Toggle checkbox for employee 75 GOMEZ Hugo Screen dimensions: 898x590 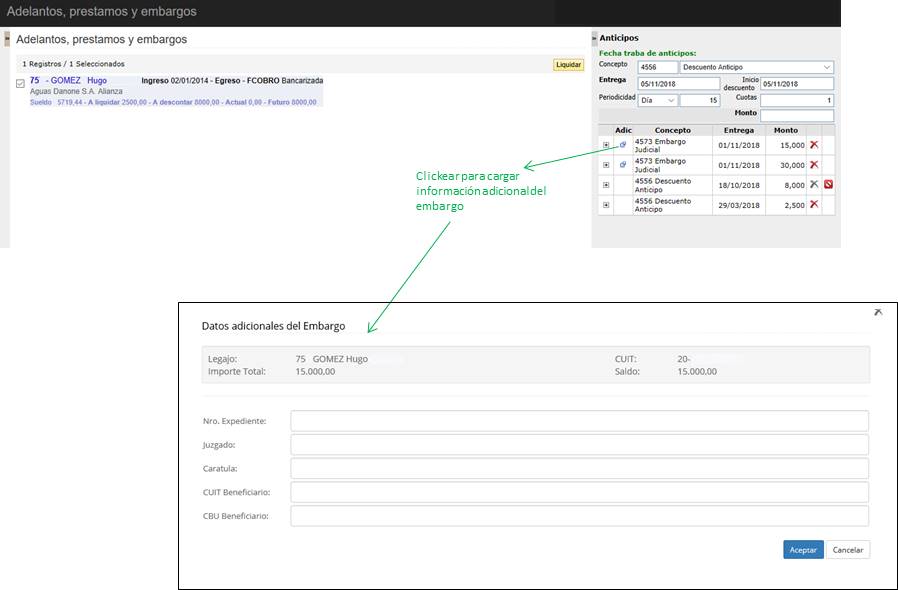pos(20,83)
